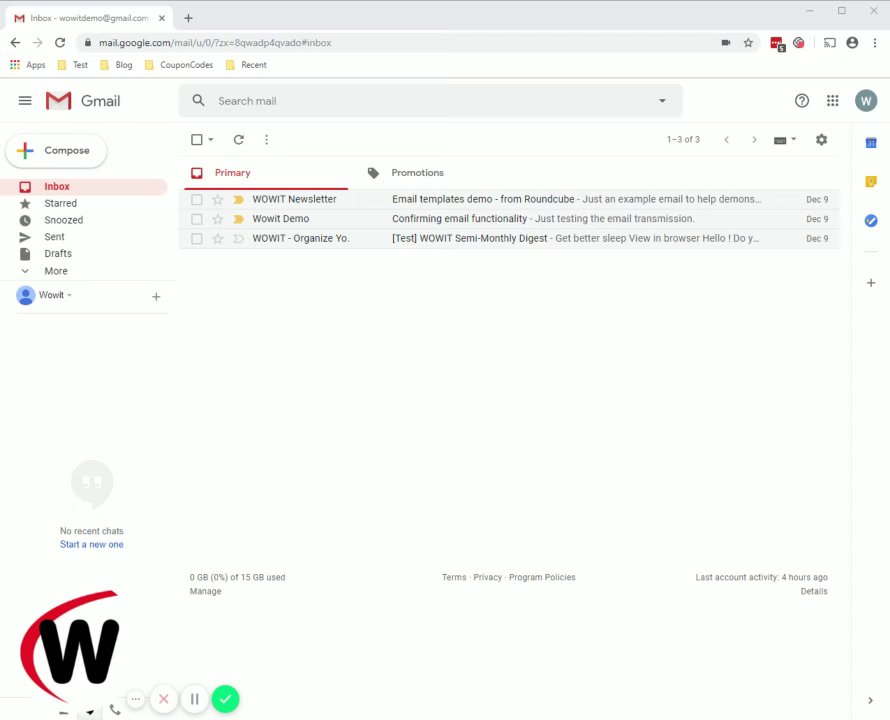
Task: Expand the select options arrow
Action: (x=211, y=140)
